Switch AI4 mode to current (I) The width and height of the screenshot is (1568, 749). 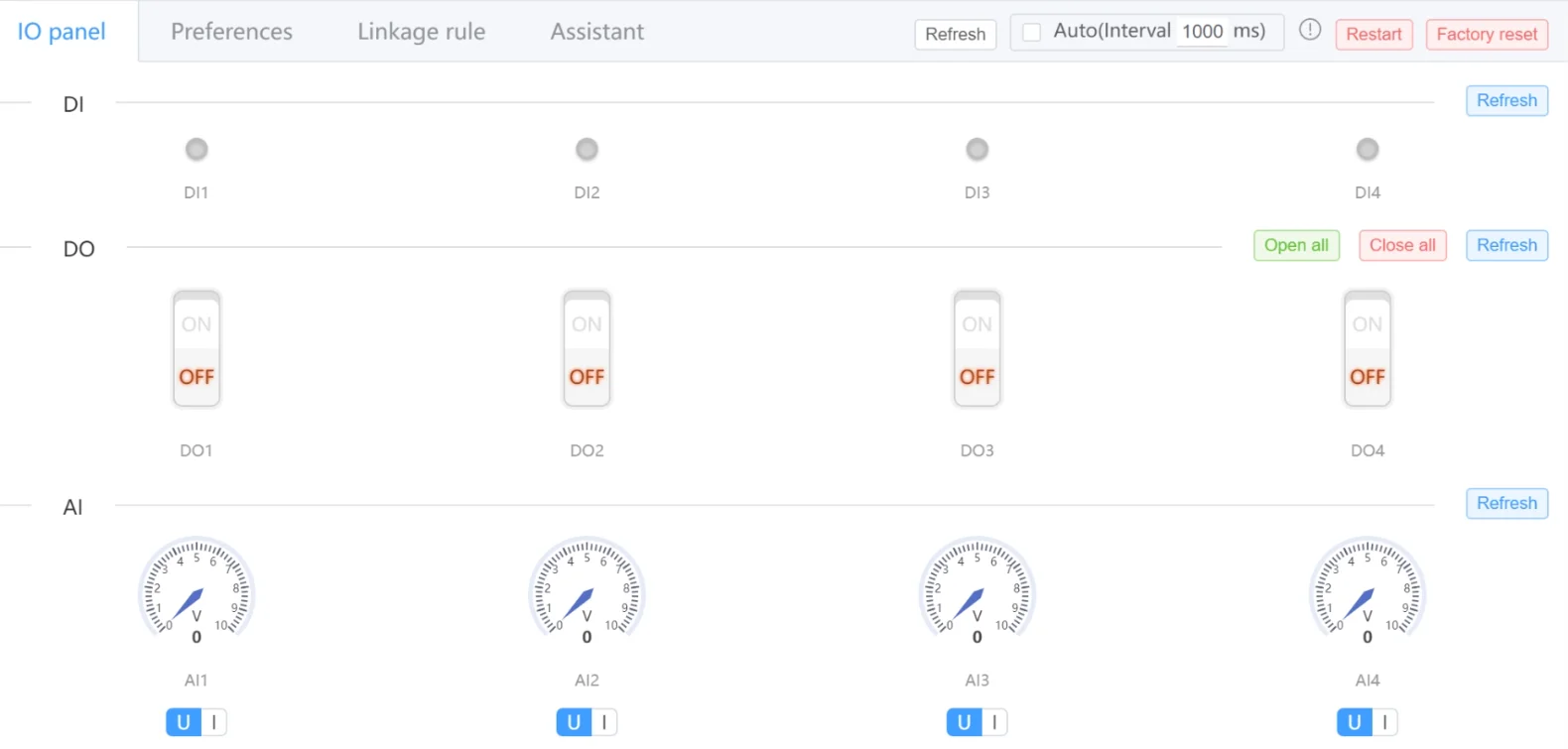[x=1384, y=722]
